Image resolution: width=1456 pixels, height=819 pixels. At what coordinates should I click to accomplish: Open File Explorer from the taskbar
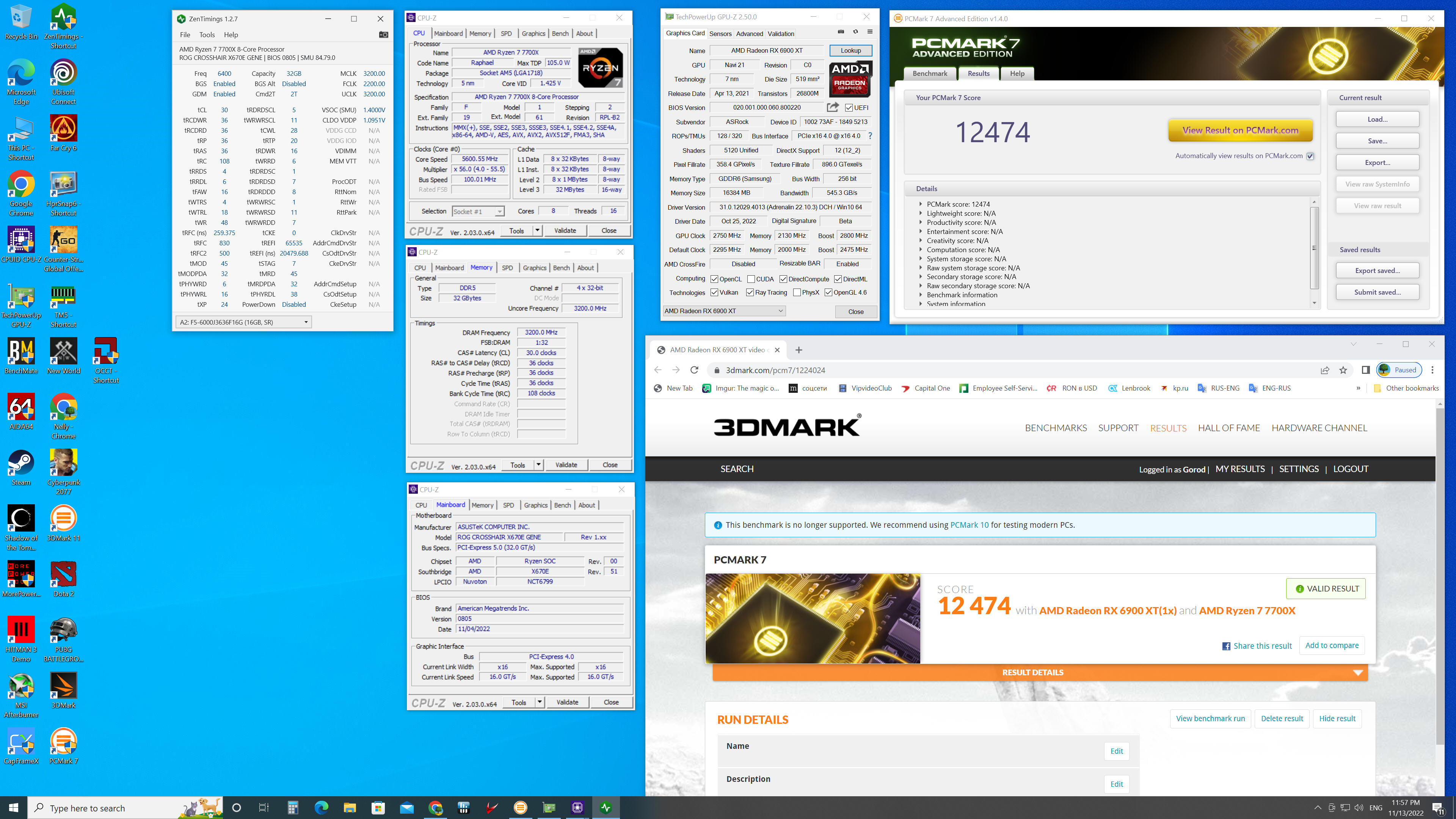click(x=349, y=808)
